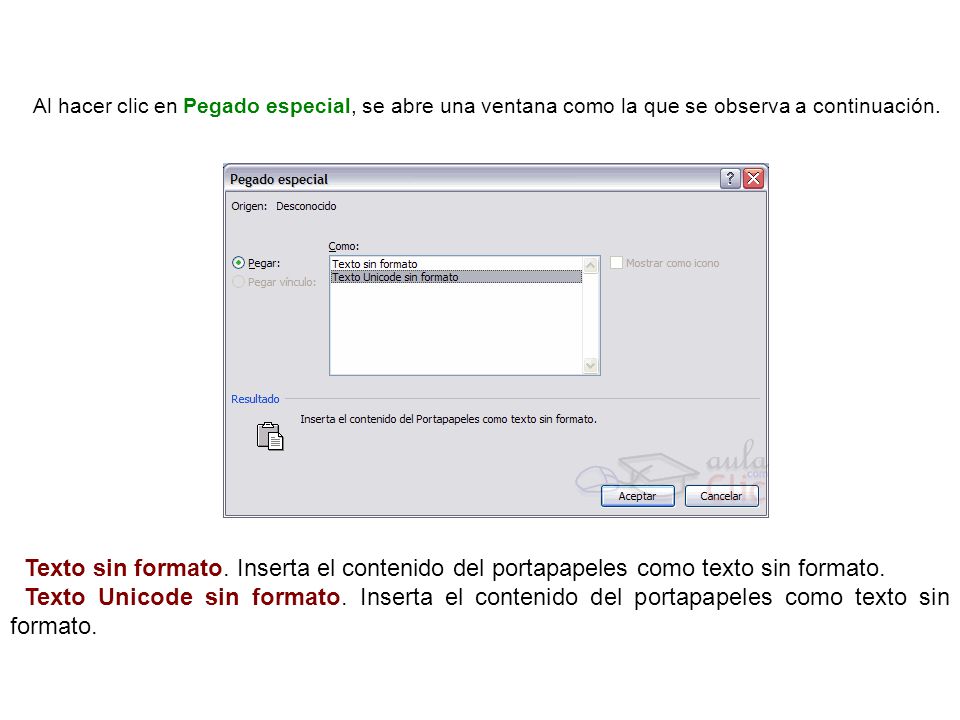Screen dimensions: 960x720
Task: Click the list scrollbar up arrow
Action: coord(590,265)
